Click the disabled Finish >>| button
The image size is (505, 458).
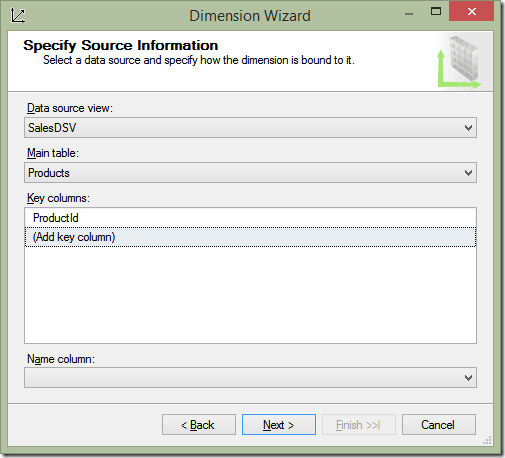pyautogui.click(x=359, y=425)
